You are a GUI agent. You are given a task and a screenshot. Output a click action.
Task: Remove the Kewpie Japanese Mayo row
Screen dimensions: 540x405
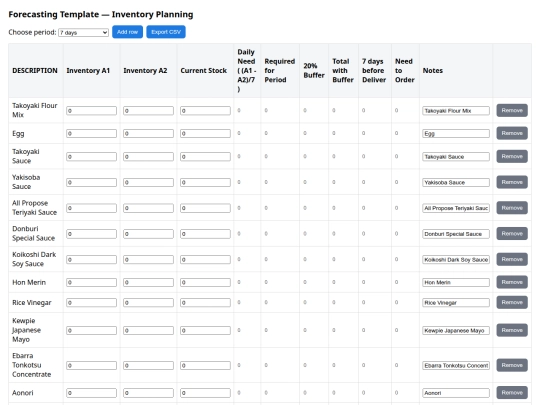pyautogui.click(x=512, y=330)
